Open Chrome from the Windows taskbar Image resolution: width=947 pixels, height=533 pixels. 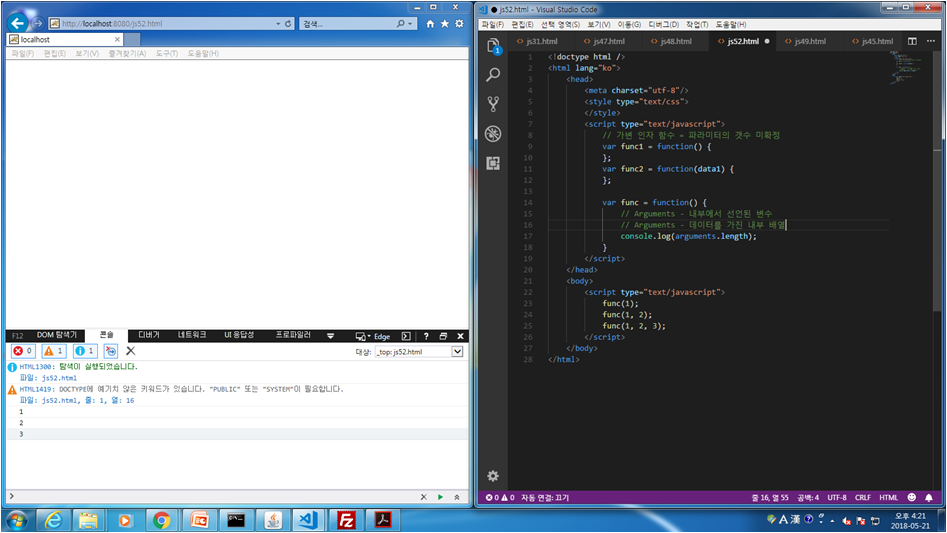161,520
